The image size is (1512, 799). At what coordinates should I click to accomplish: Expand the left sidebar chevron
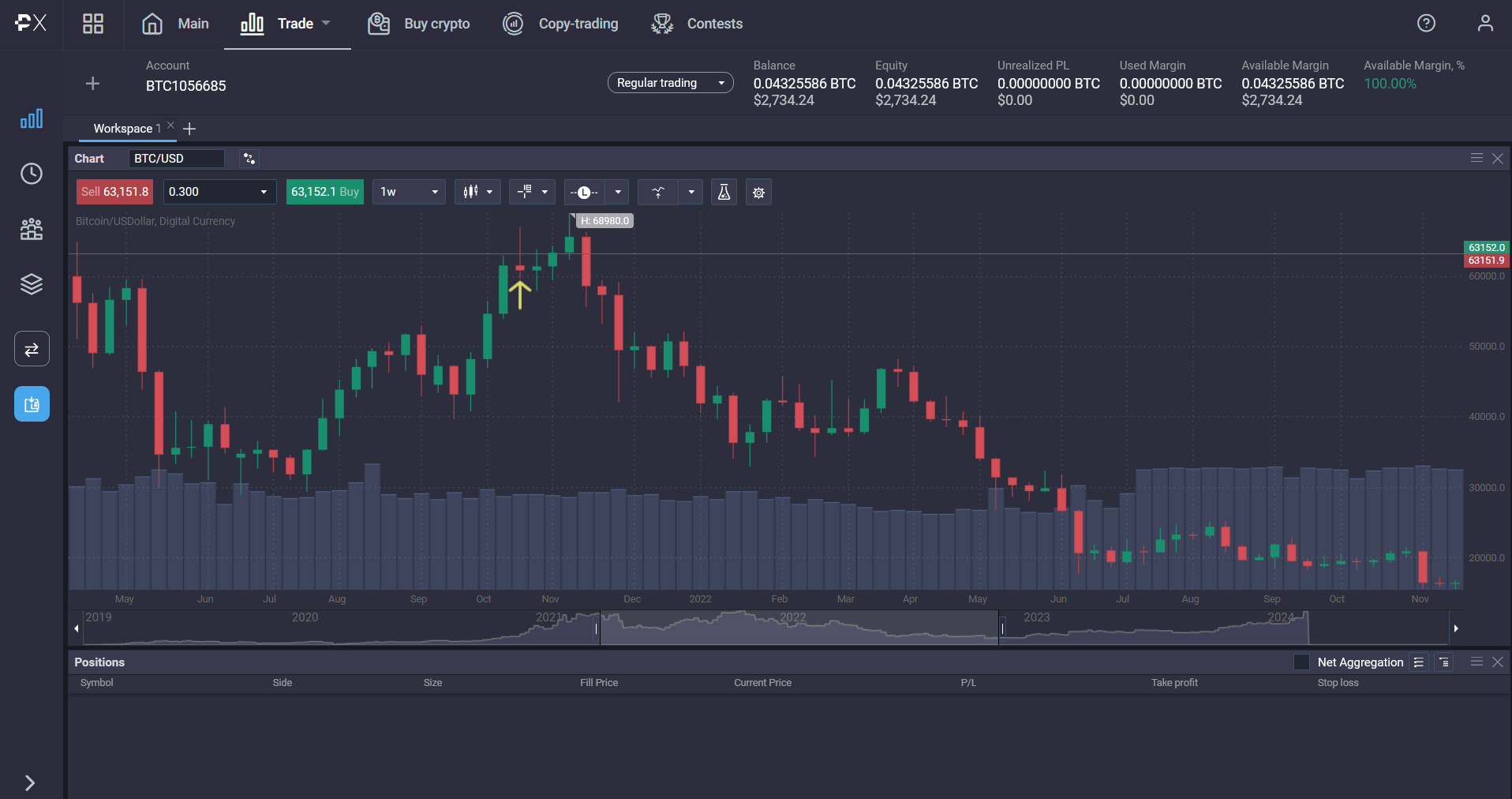30,782
